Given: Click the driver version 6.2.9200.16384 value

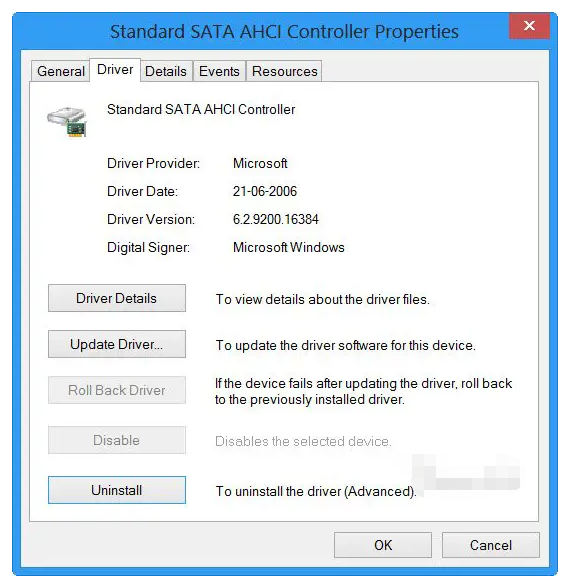Looking at the screenshot, I should (276, 219).
